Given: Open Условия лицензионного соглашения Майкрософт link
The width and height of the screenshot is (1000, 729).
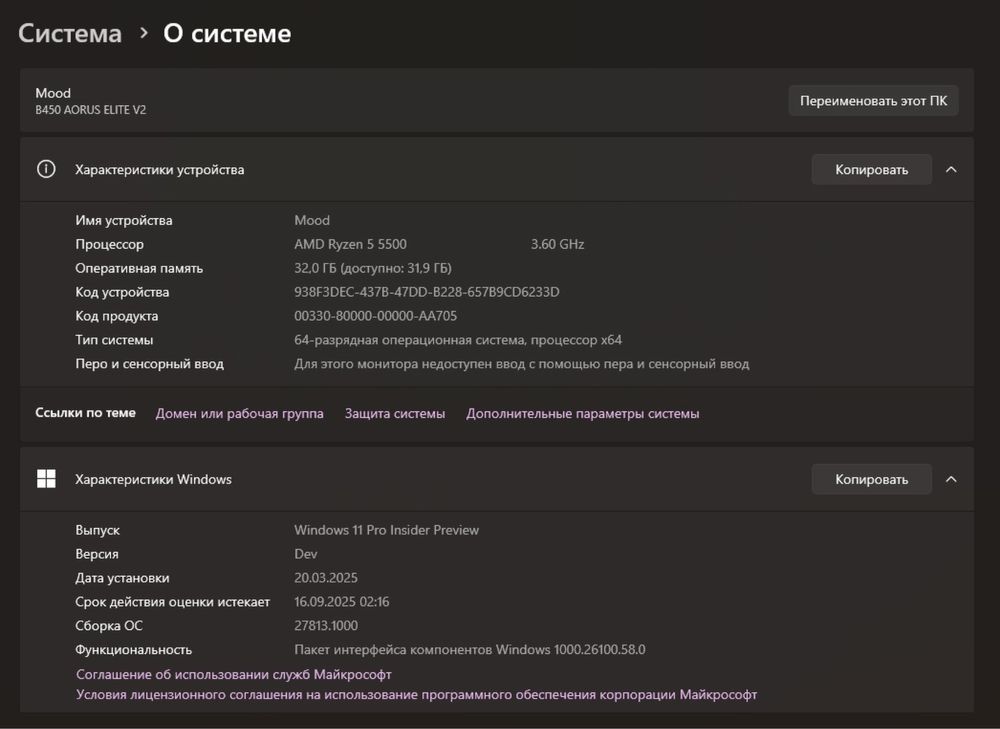Looking at the screenshot, I should 416,695.
